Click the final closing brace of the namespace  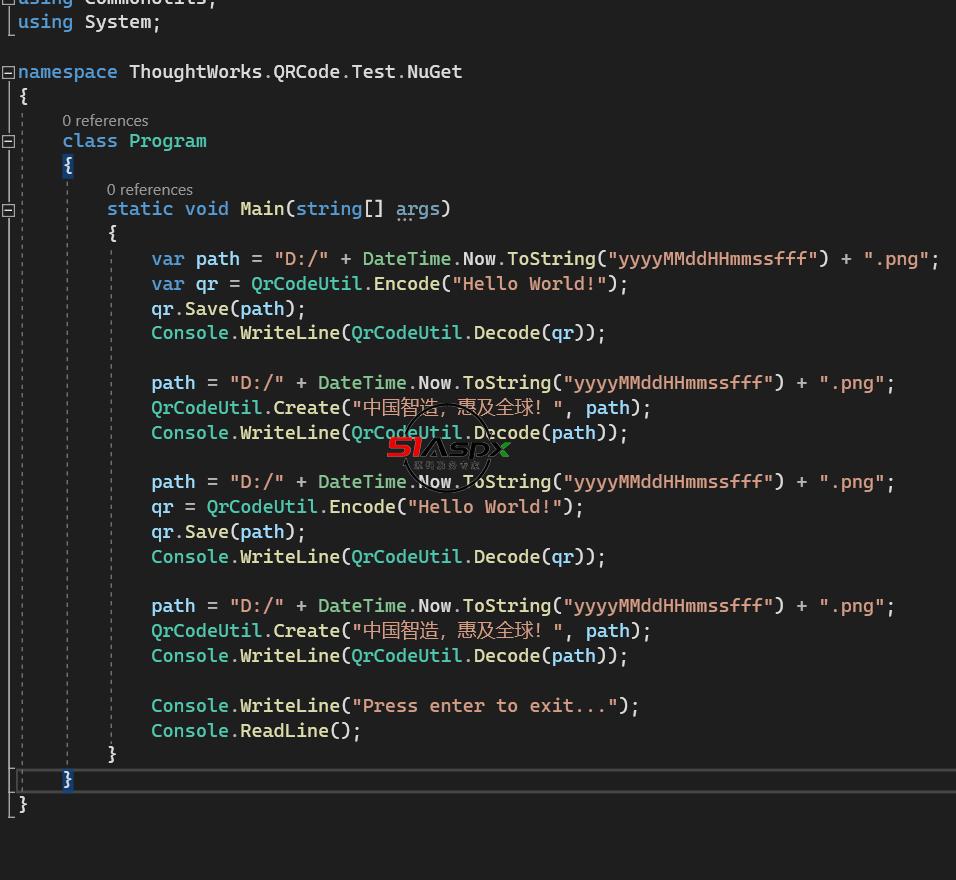23,804
